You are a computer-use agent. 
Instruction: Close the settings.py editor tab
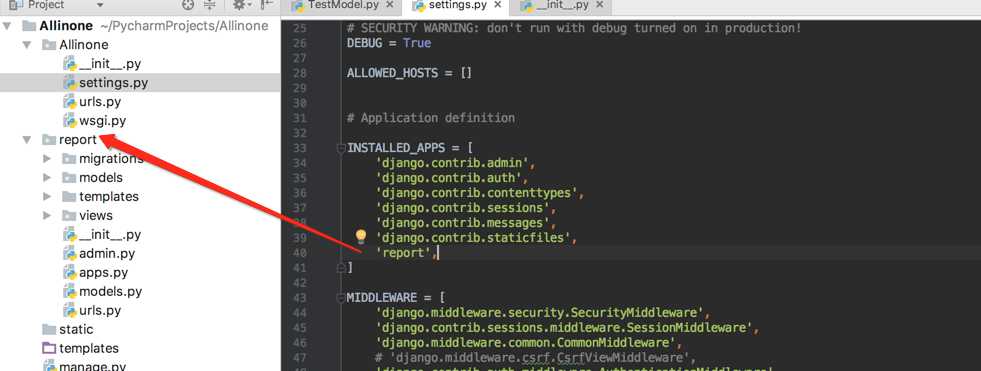tap(498, 5)
